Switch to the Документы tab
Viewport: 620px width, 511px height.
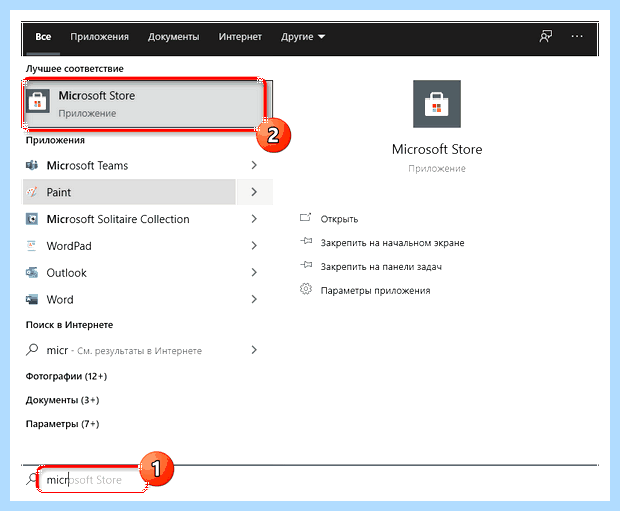(x=174, y=37)
